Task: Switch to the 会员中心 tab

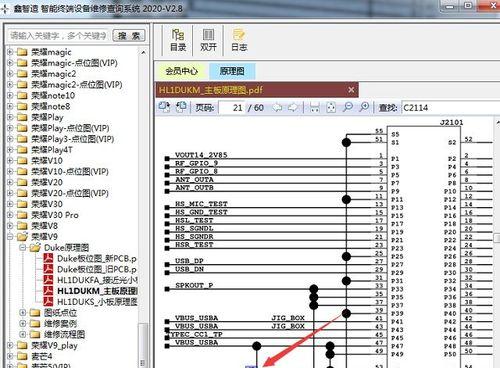Action: pyautogui.click(x=182, y=71)
